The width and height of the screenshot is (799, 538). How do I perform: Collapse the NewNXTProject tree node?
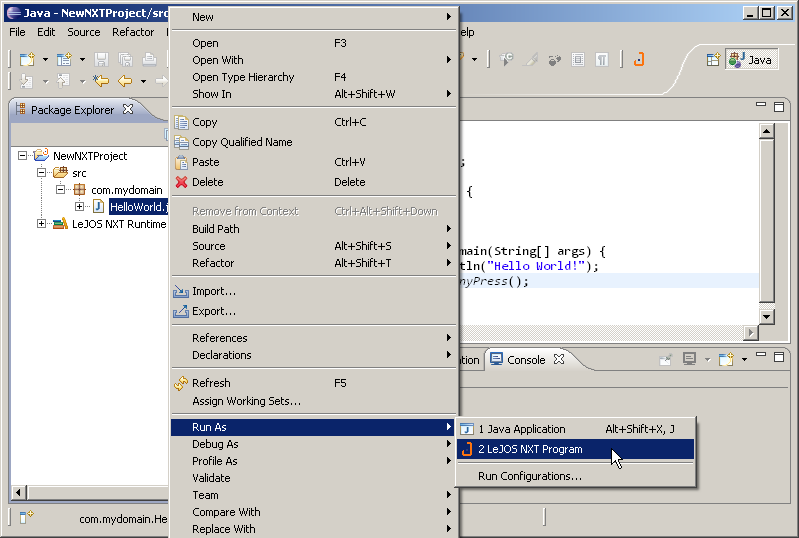[x=22, y=155]
